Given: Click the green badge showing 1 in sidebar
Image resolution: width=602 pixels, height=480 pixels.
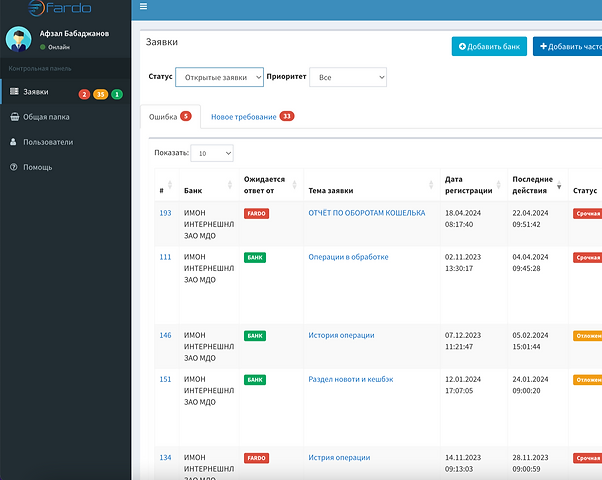Looking at the screenshot, I should coord(117,94).
